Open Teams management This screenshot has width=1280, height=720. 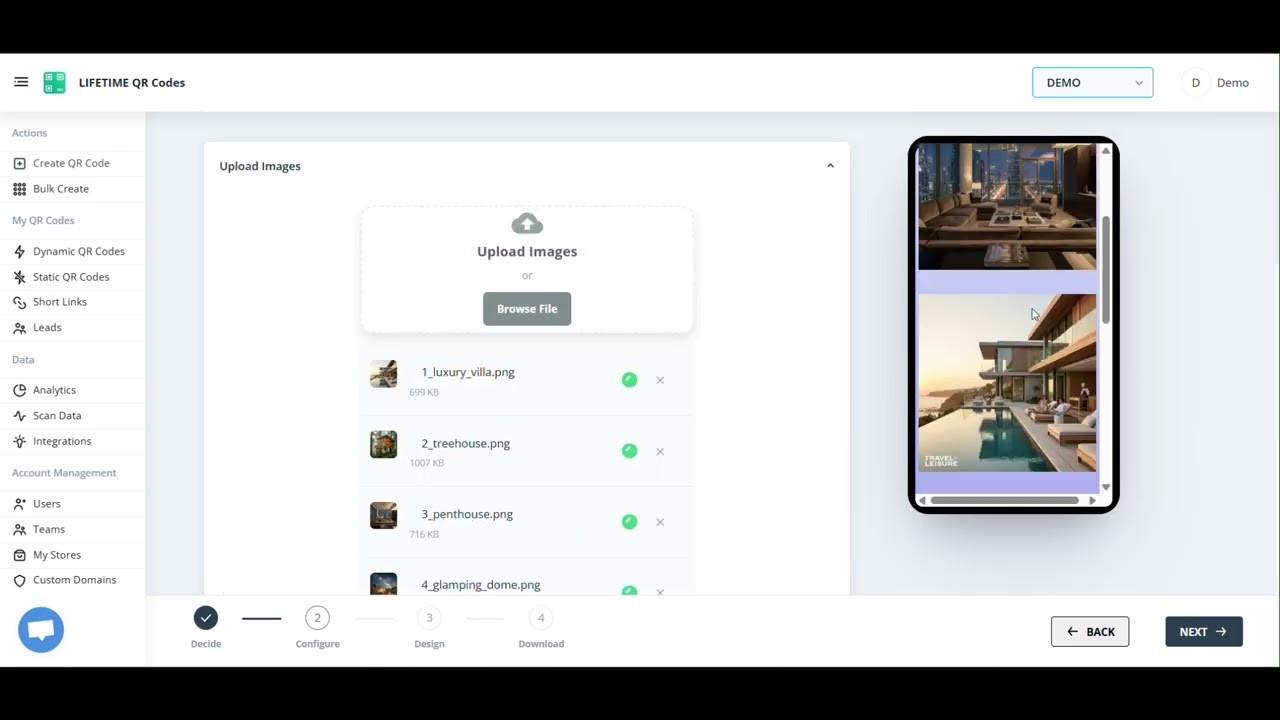[49, 530]
